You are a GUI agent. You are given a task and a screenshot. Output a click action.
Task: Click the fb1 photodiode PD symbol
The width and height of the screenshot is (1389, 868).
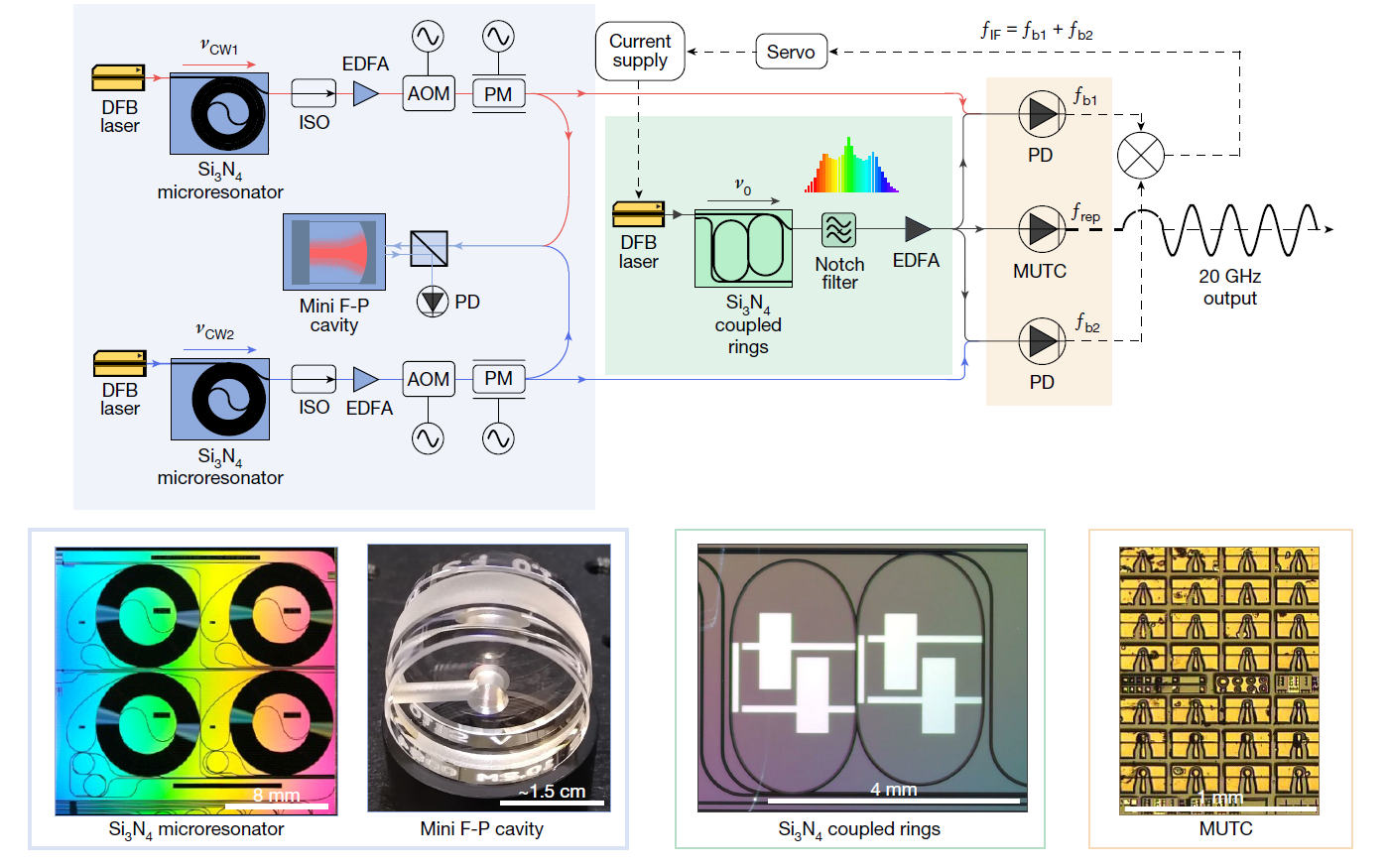pos(1042,114)
